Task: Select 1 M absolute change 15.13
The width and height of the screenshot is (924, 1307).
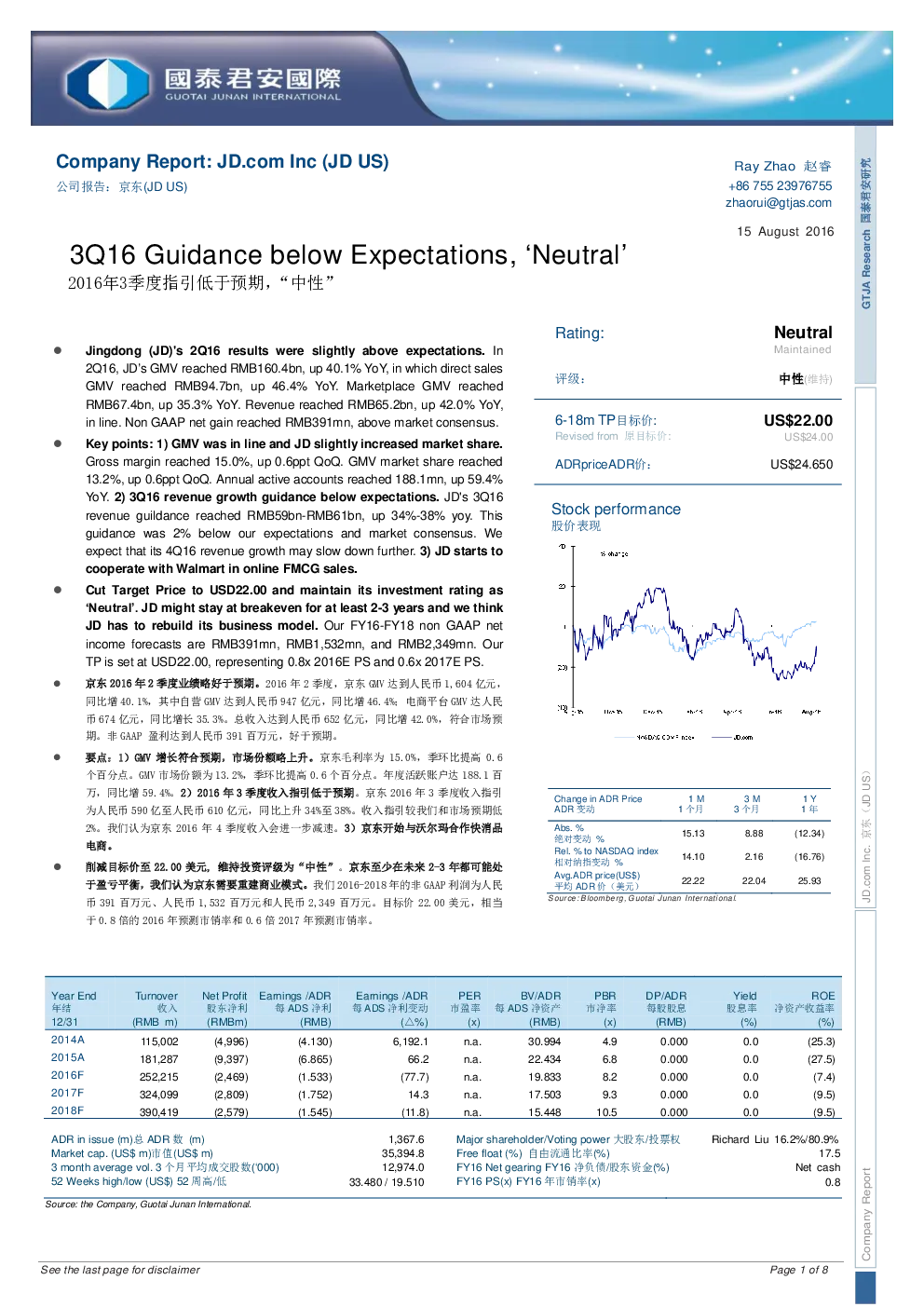Action: (693, 834)
